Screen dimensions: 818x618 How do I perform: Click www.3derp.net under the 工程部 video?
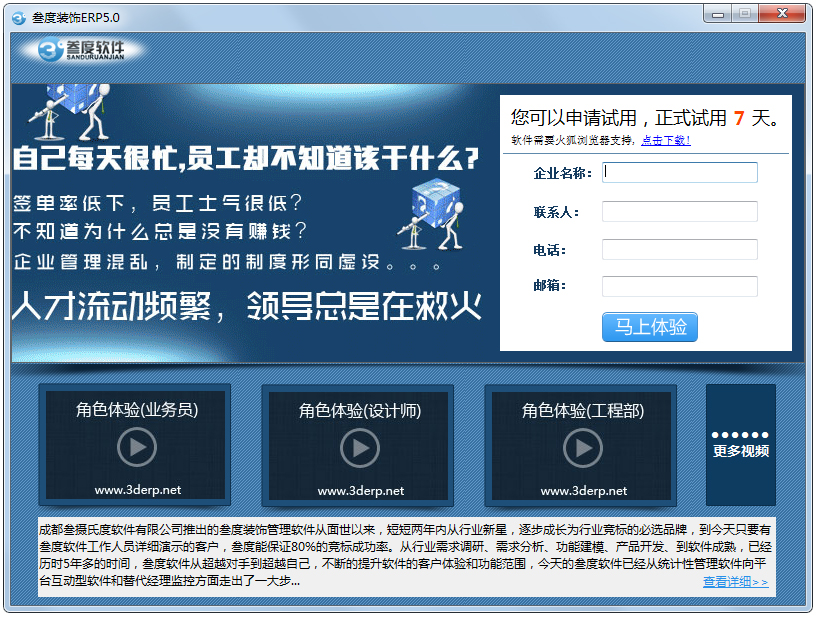(584, 490)
